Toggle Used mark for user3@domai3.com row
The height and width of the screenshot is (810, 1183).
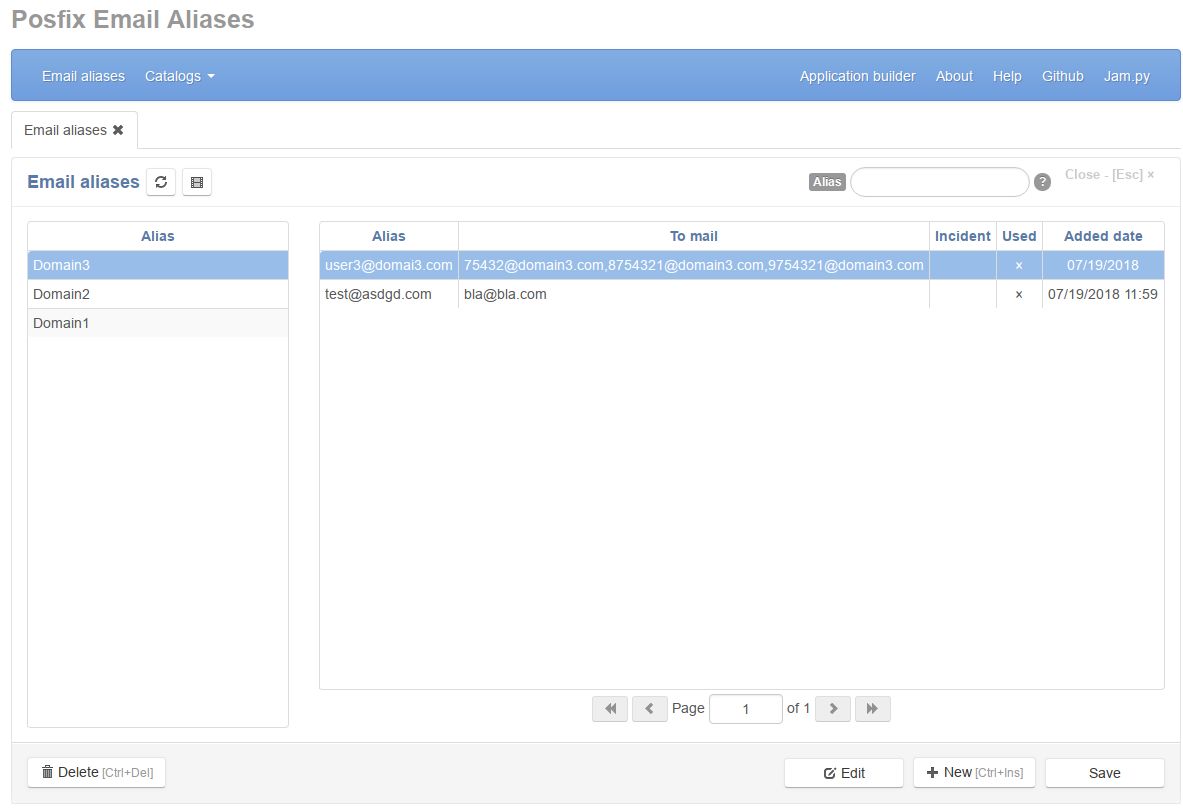[x=1019, y=265]
